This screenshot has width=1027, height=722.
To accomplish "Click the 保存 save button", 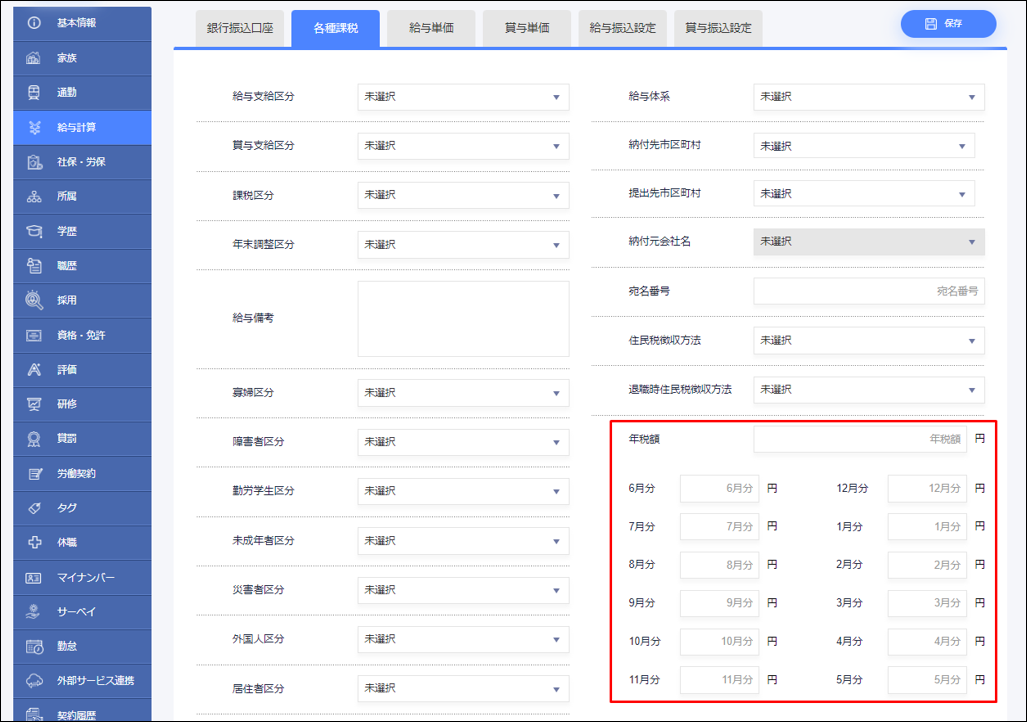I will coord(947,24).
